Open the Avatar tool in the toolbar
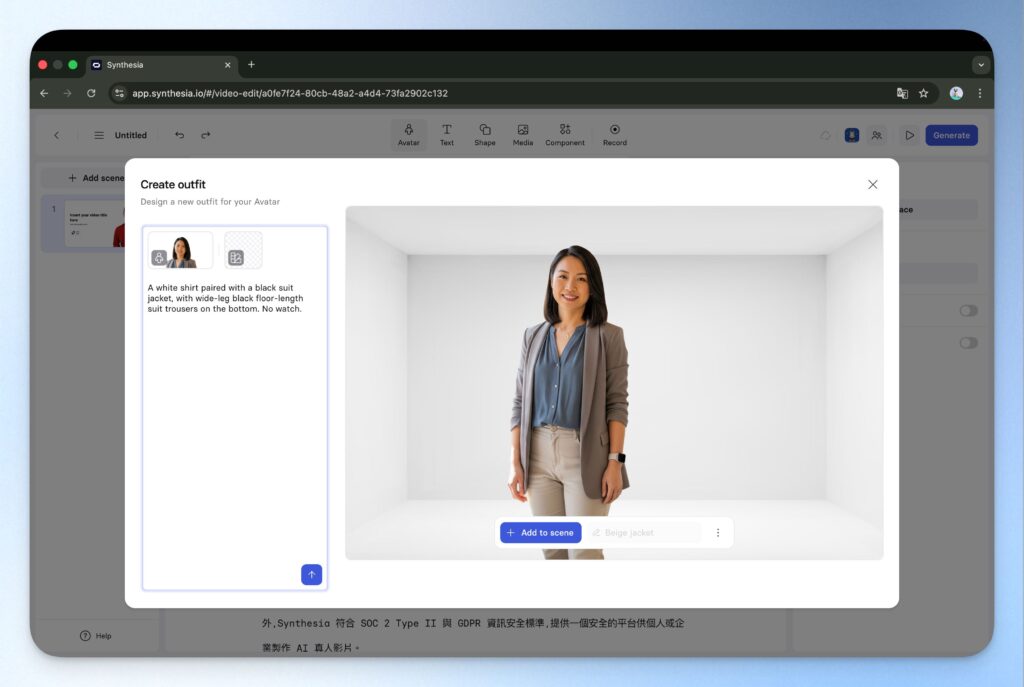Image resolution: width=1024 pixels, height=687 pixels. pos(409,135)
